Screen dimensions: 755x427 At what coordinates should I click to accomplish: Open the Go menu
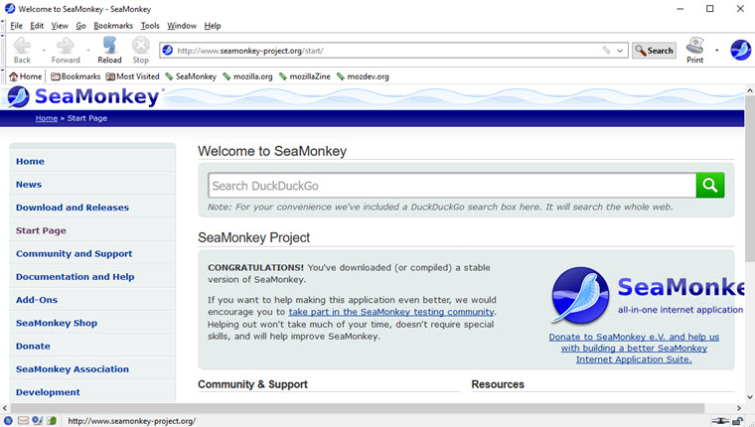coord(81,26)
